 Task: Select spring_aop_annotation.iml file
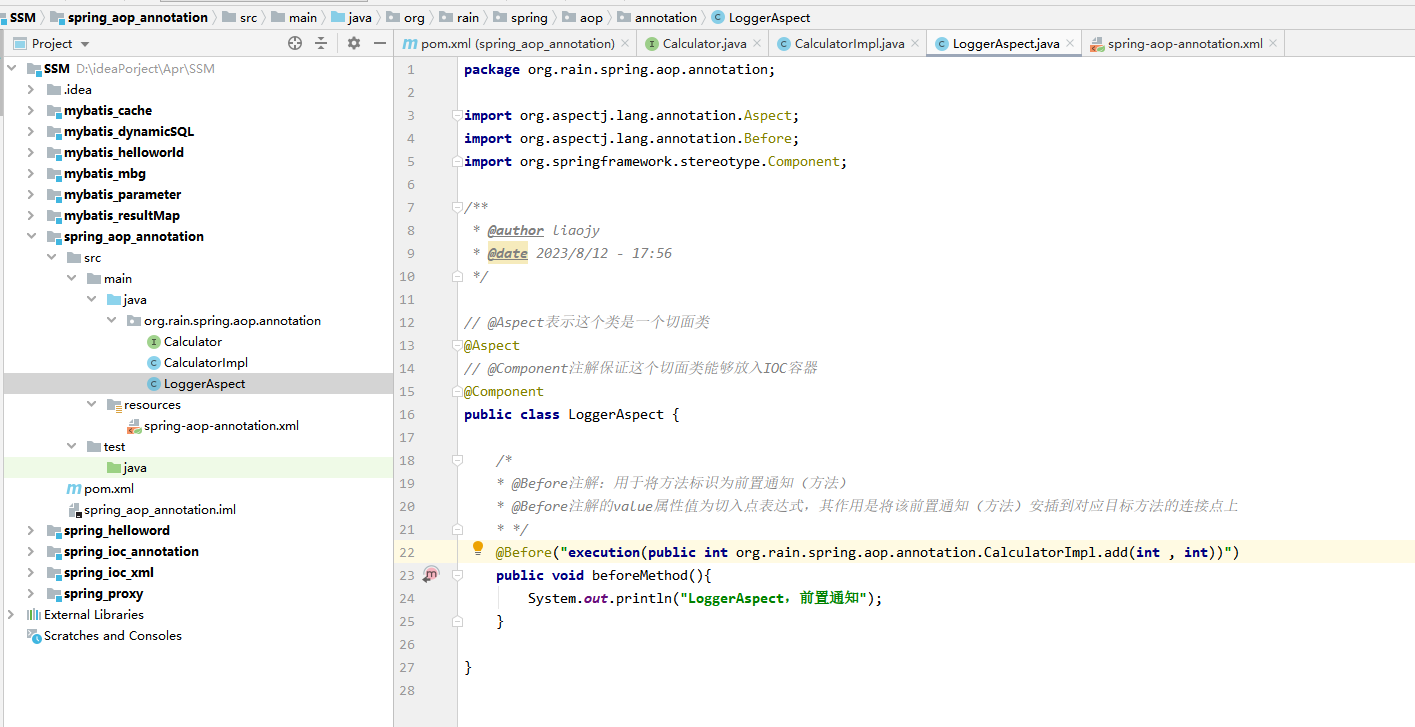[160, 510]
